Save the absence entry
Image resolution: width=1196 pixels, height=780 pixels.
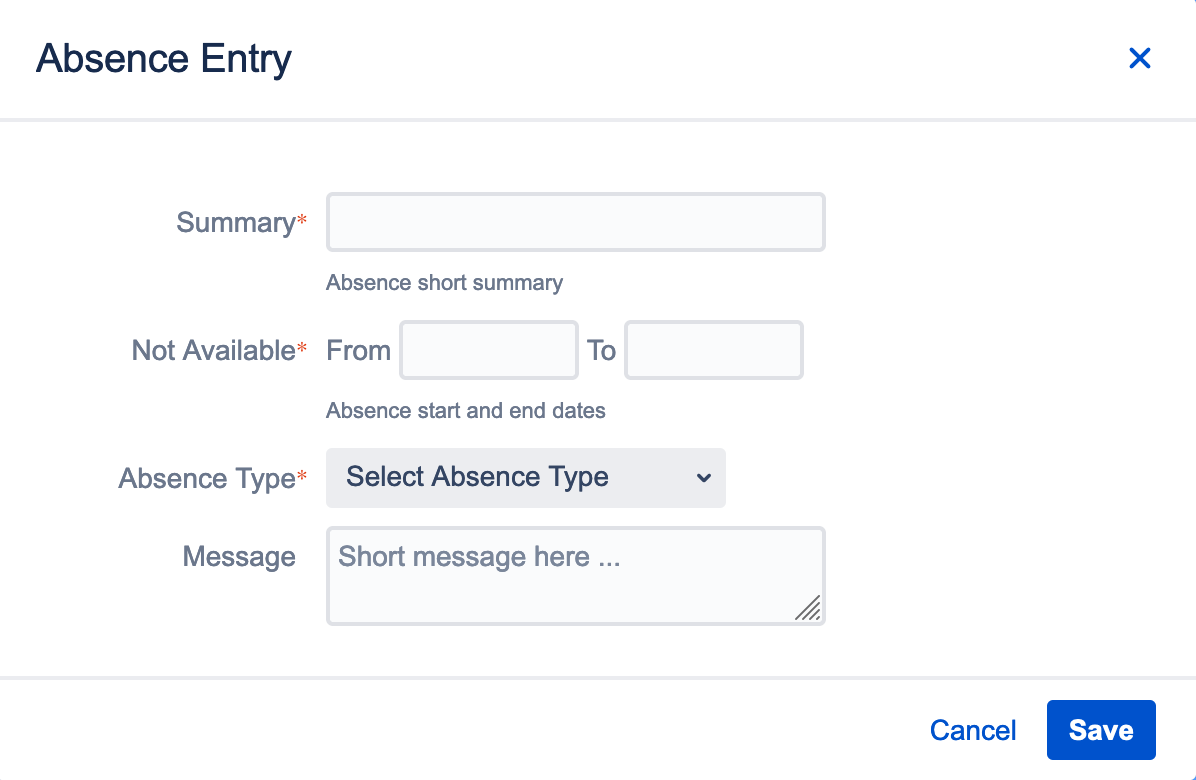1100,730
